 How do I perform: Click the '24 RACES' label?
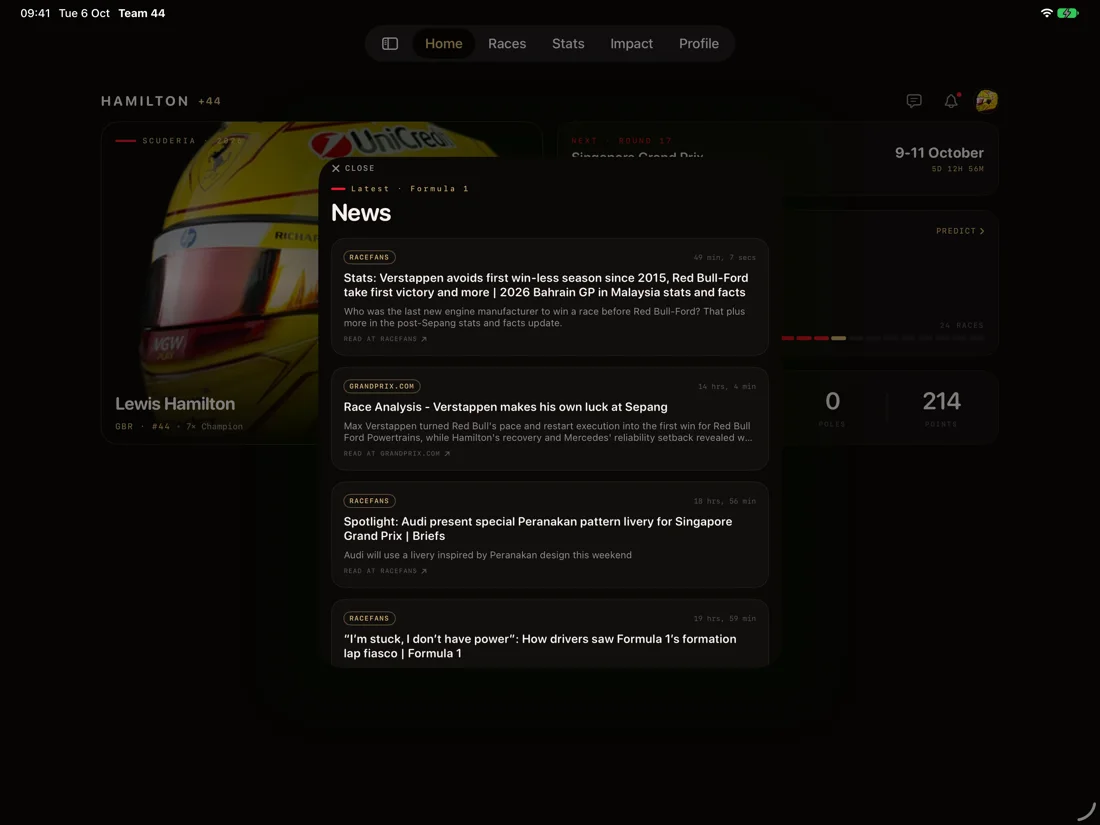tap(962, 326)
